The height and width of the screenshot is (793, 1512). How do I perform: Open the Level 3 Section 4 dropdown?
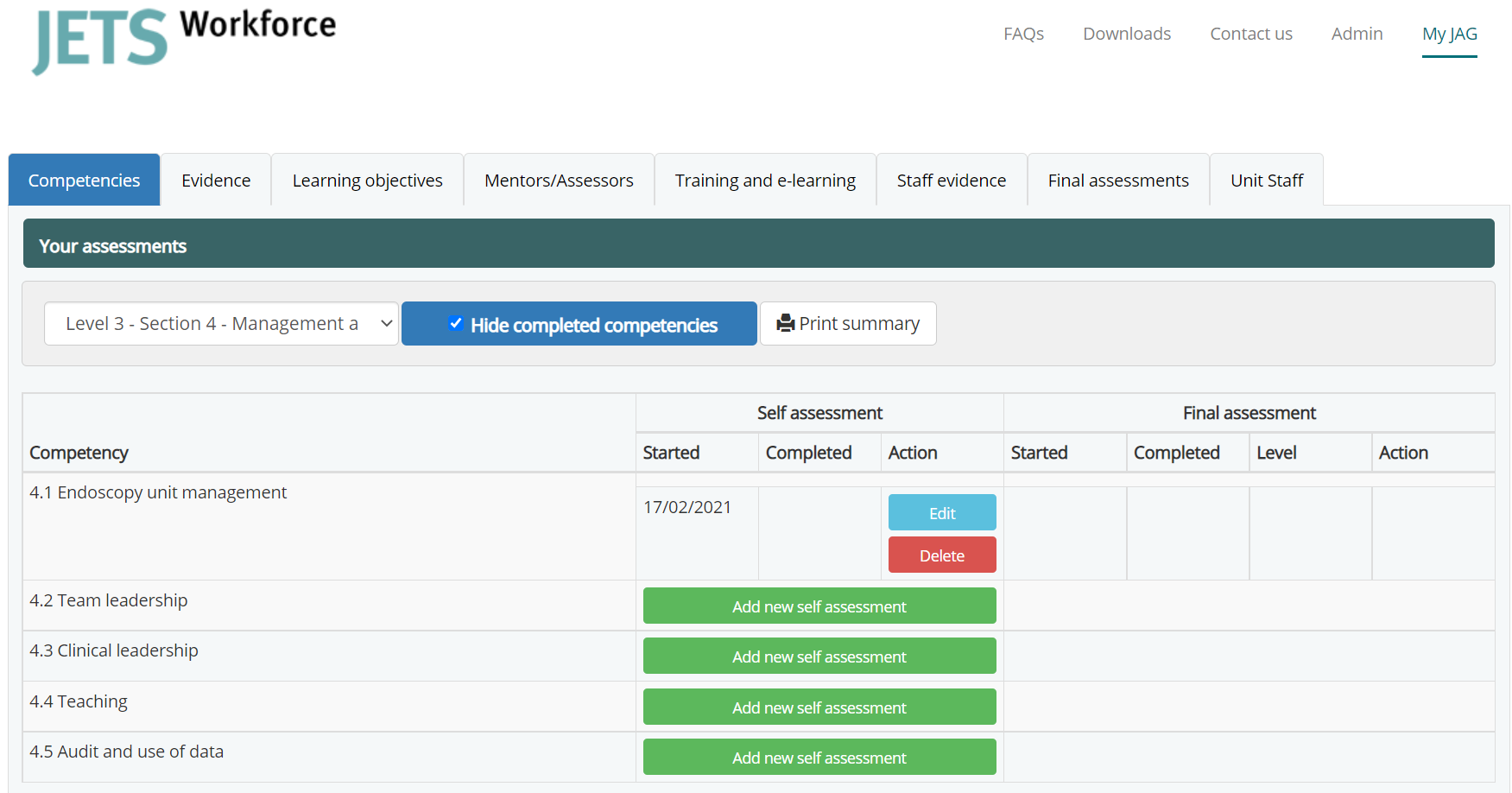tap(221, 323)
